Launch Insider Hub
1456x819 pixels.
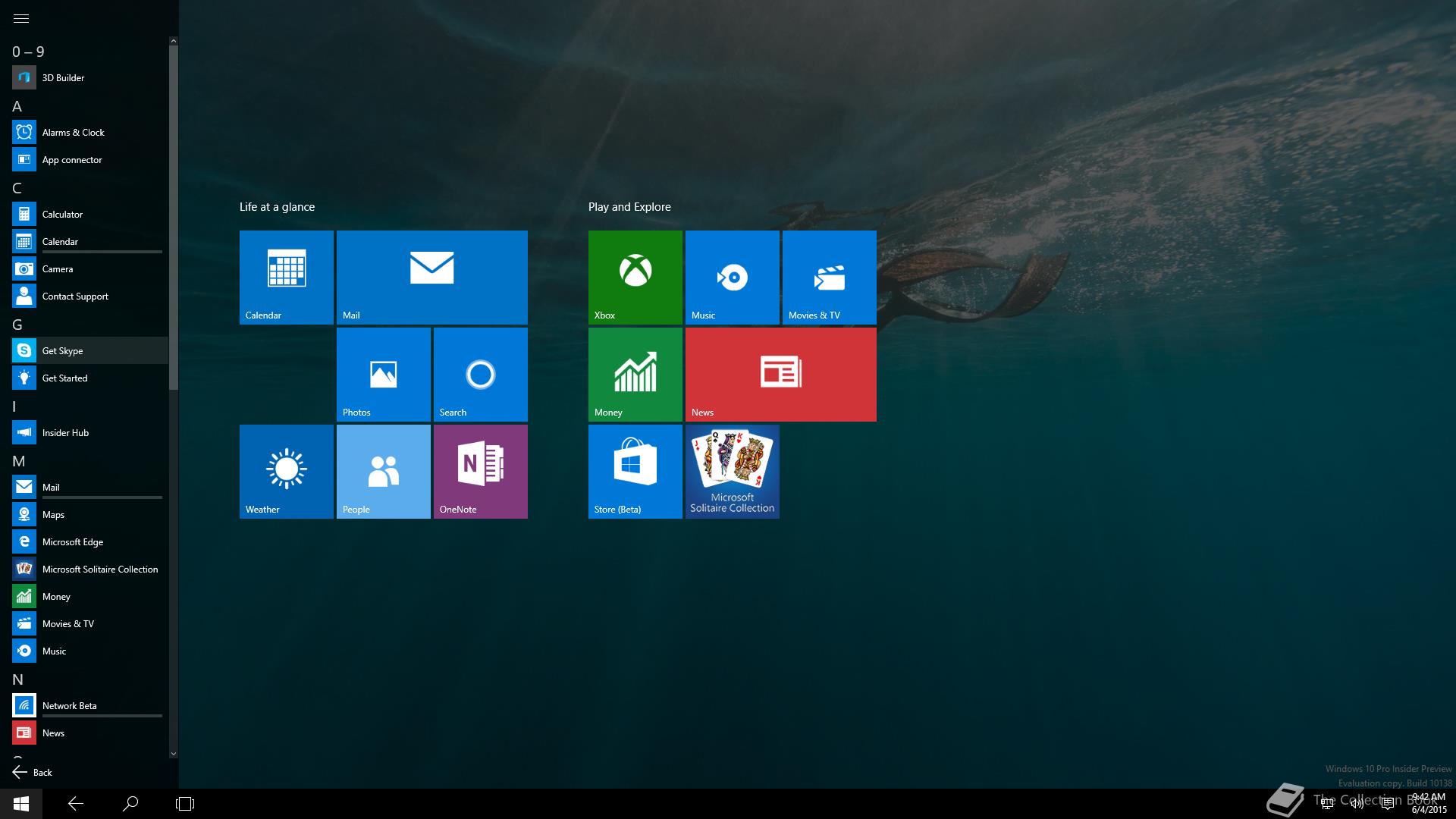(x=89, y=432)
